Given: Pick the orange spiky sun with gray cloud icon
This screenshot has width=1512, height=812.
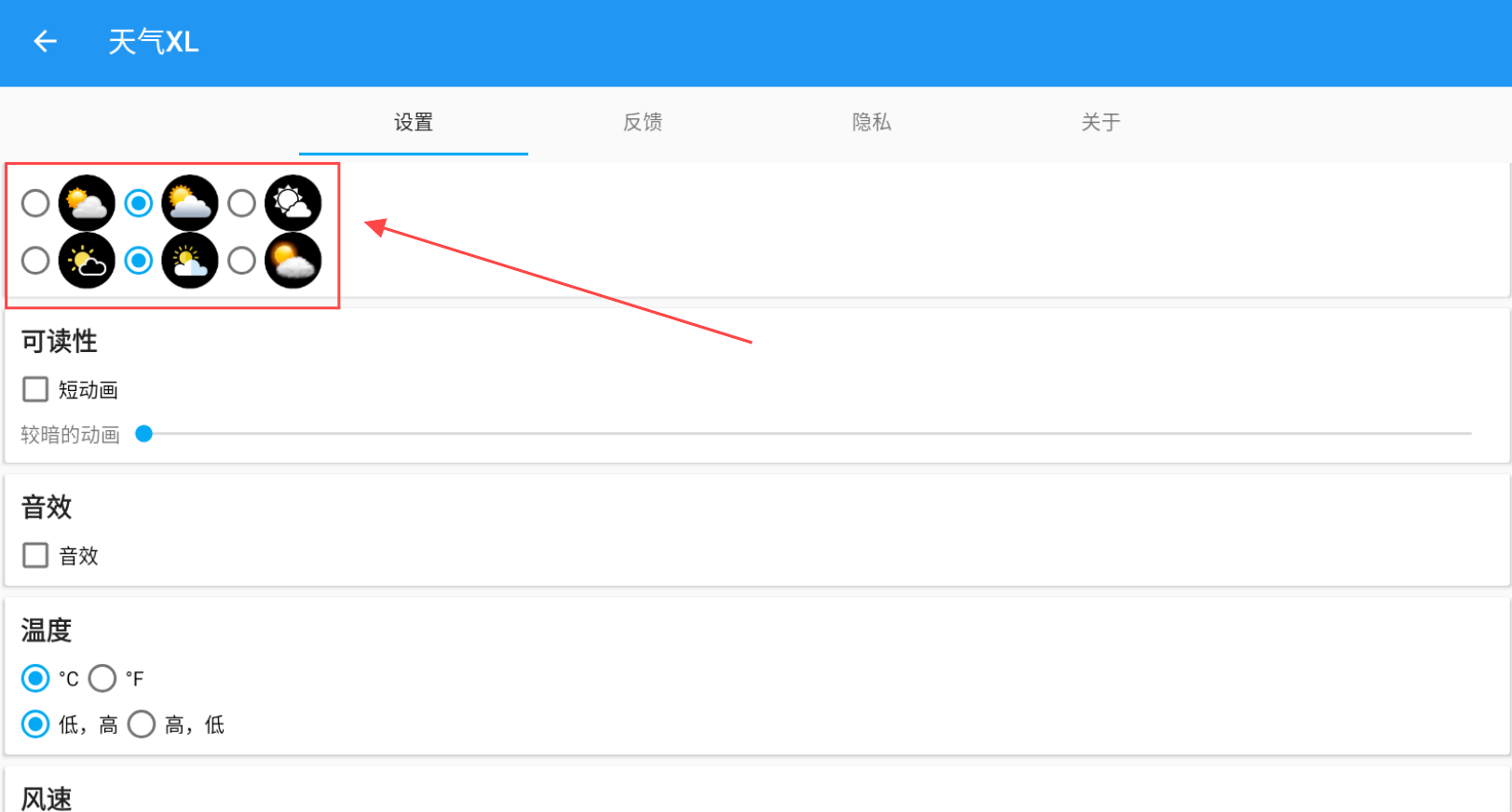Looking at the screenshot, I should (87, 203).
